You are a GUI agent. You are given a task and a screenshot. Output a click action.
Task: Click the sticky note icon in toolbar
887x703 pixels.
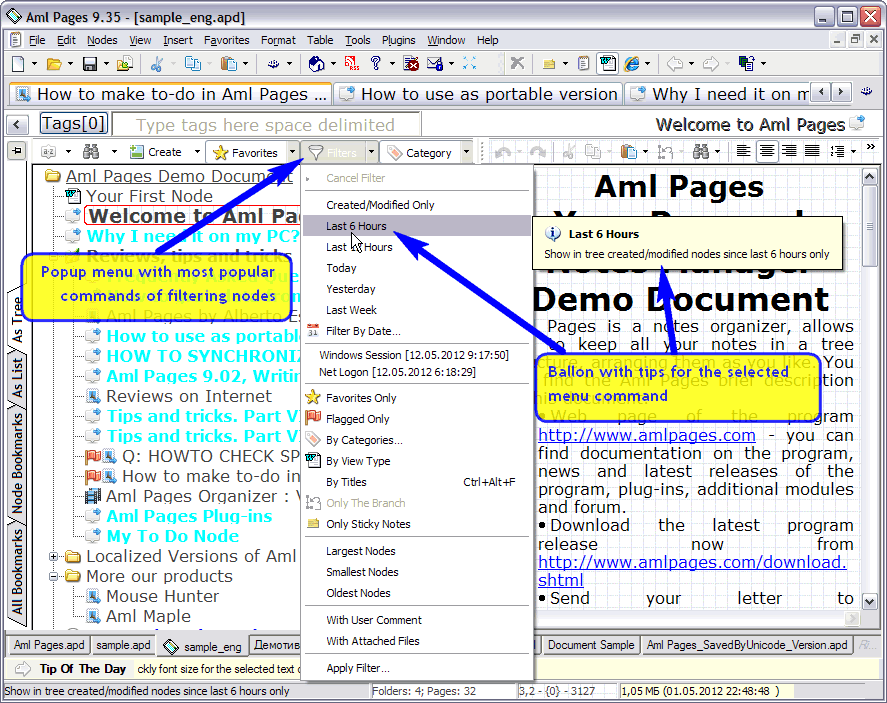tap(549, 64)
